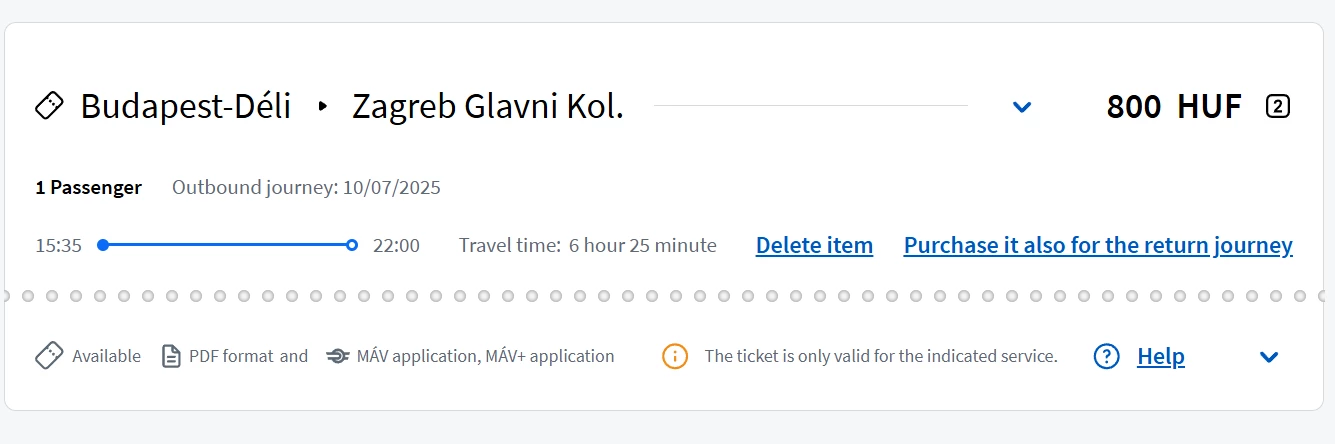The height and width of the screenshot is (444, 1335).
Task: Click the route arrow between stations
Action: coord(322,106)
